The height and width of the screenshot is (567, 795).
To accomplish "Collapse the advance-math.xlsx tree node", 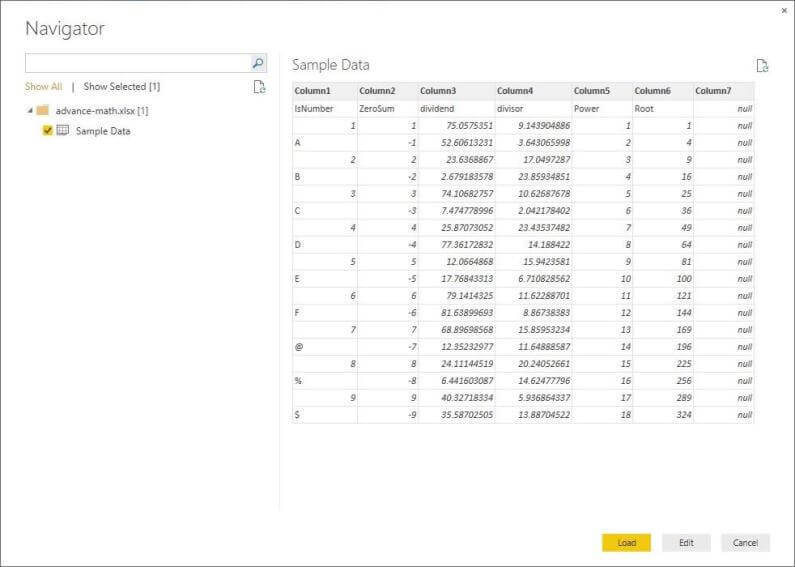I will [x=30, y=111].
